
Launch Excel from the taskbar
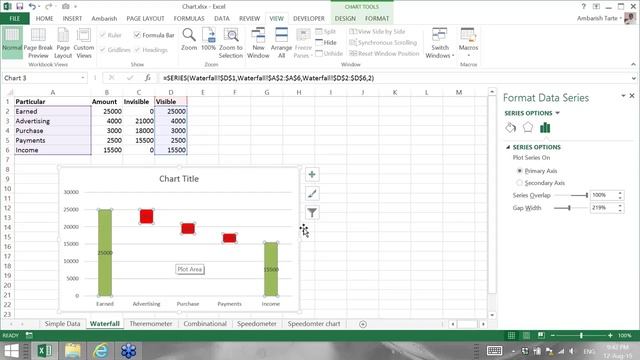45,351
